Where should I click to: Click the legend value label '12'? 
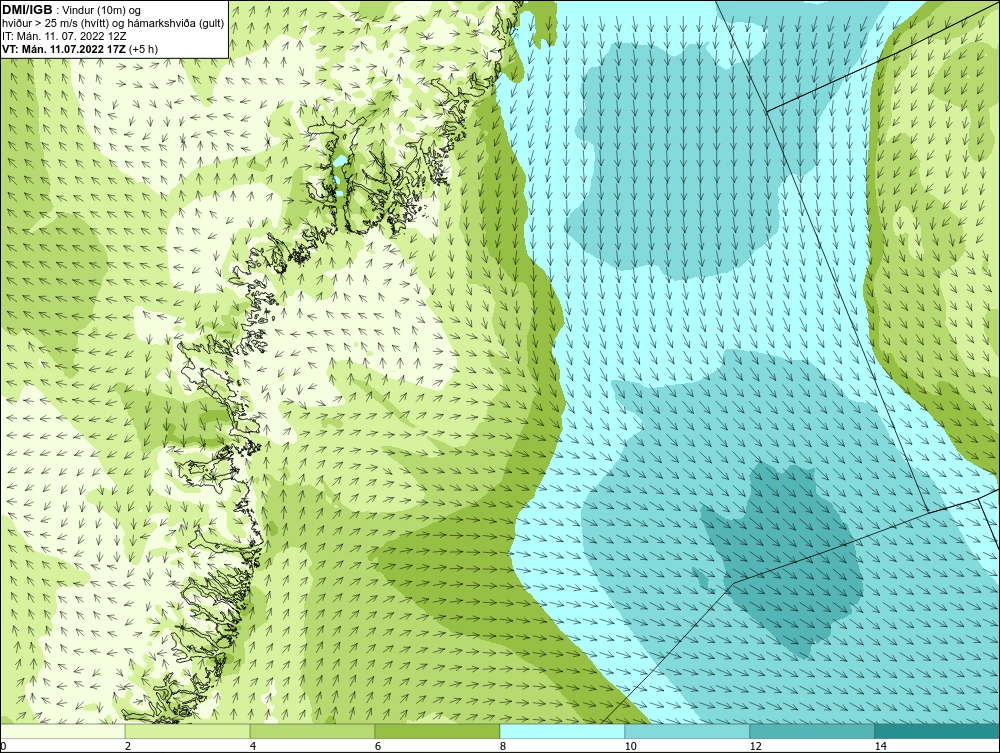[755, 746]
